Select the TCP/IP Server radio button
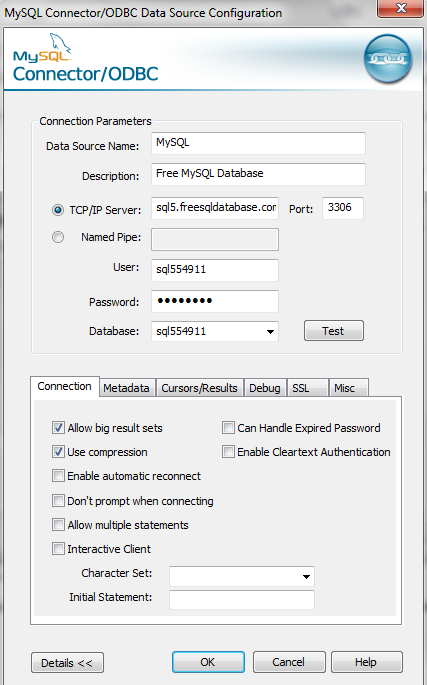This screenshot has width=427, height=685. [x=58, y=210]
